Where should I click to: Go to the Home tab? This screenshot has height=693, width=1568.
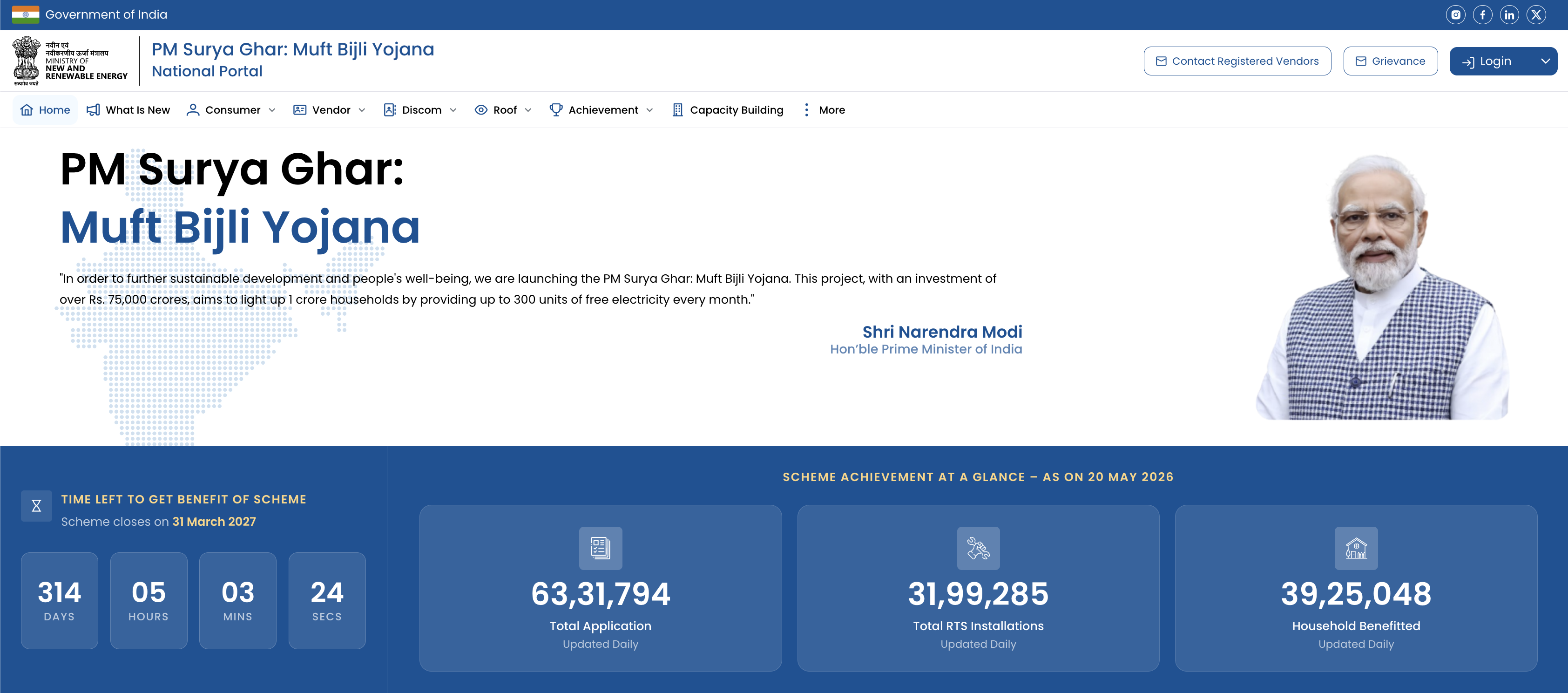45,110
